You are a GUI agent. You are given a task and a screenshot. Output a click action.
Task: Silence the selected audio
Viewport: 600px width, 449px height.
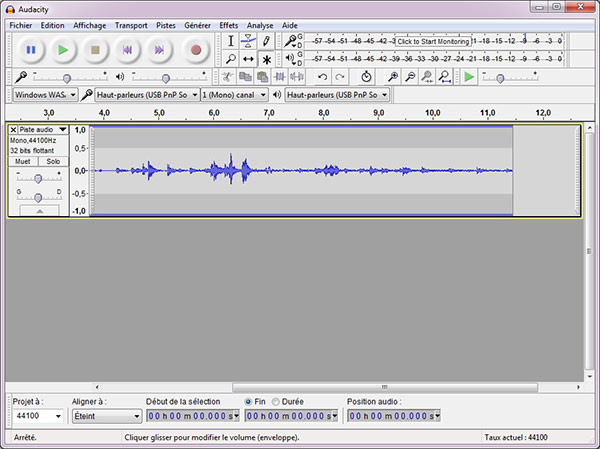297,77
